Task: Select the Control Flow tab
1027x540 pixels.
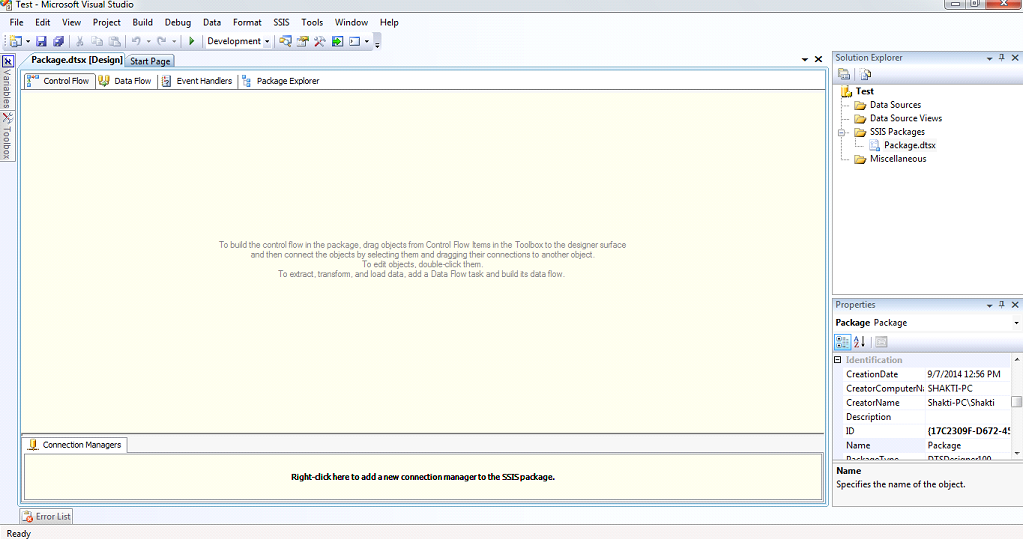Action: [x=58, y=81]
